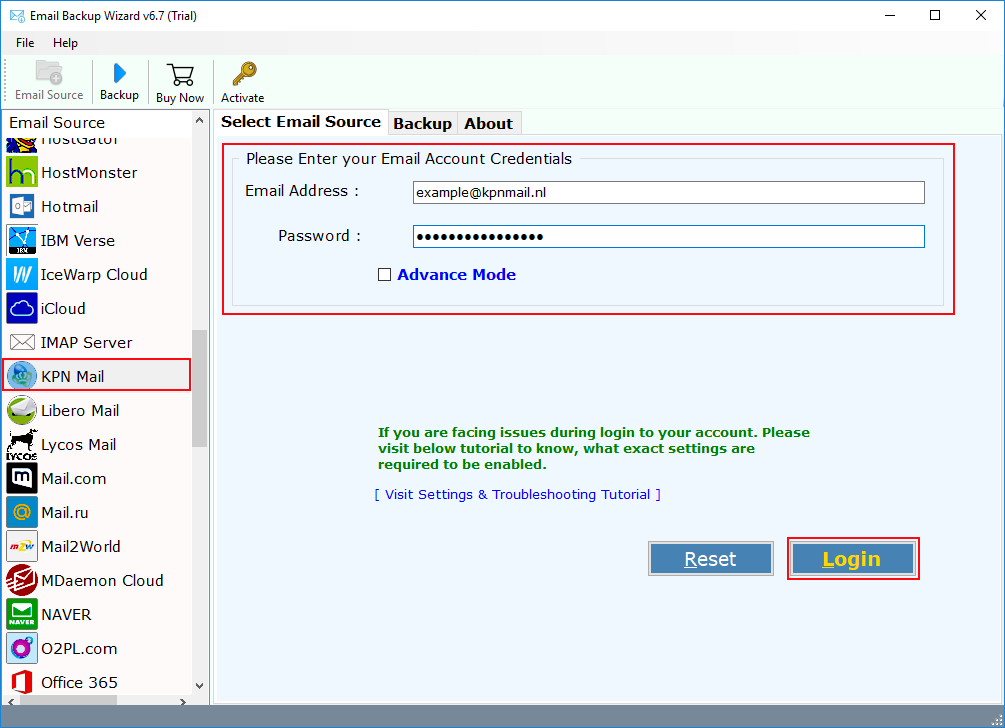
Task: Click the Activate key icon
Action: pos(244,74)
